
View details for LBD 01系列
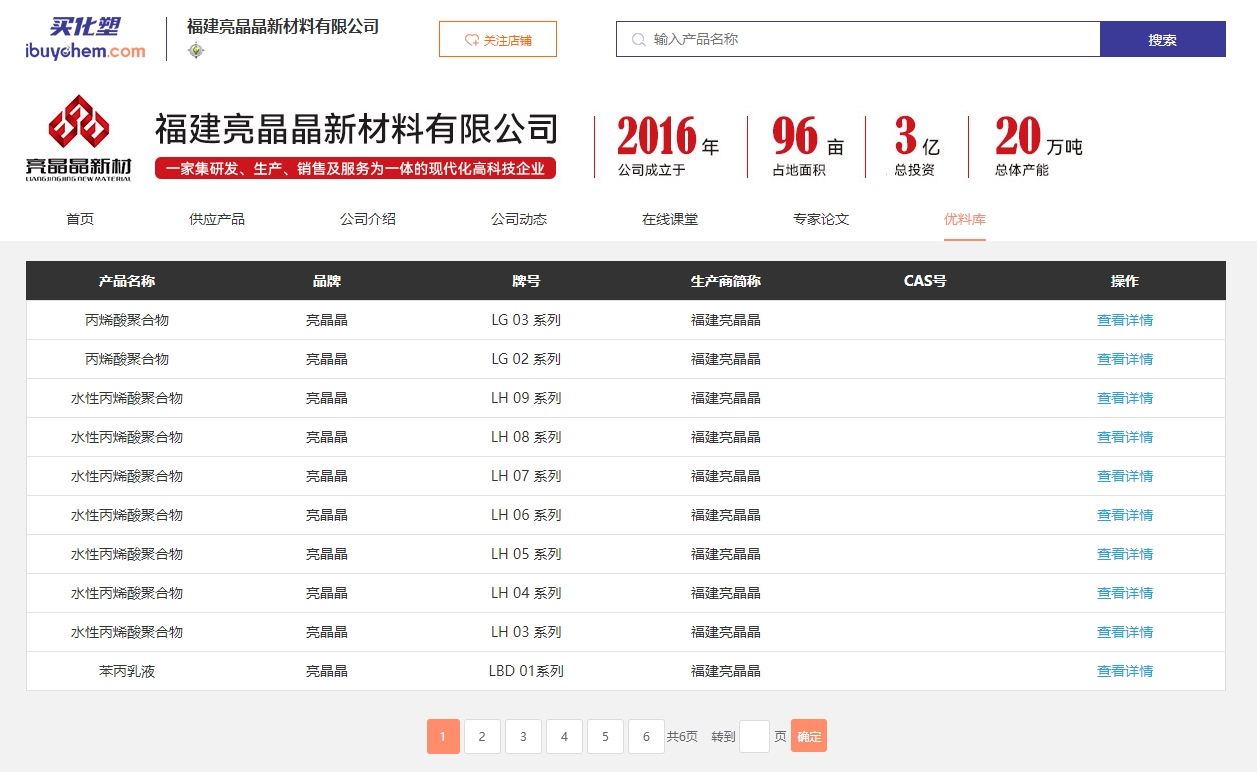coord(1125,671)
